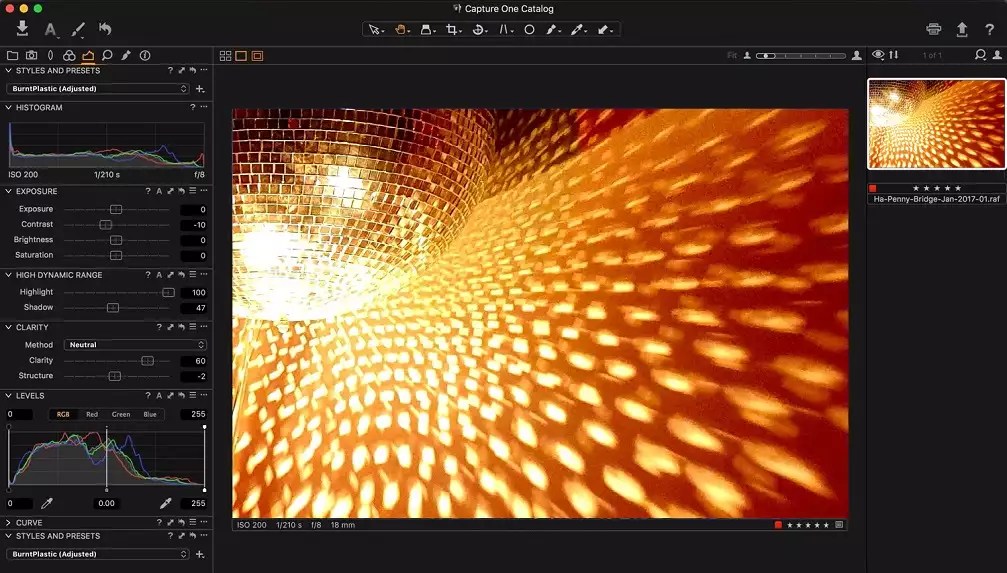Open Help with the top-right question mark
Image resolution: width=1007 pixels, height=573 pixels.
click(x=990, y=30)
